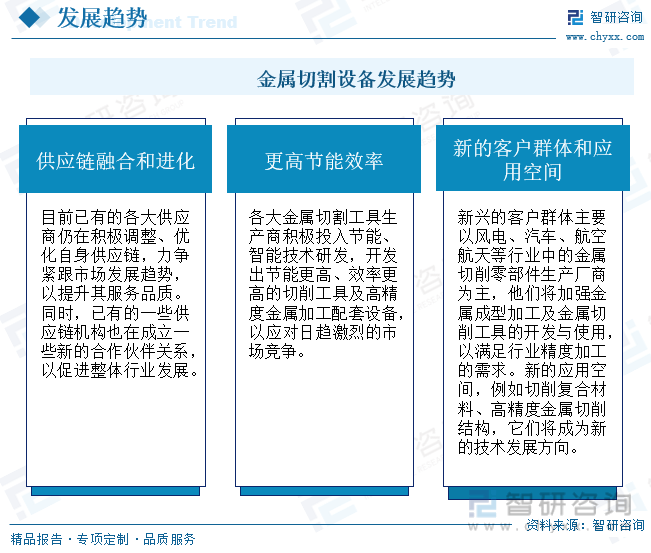This screenshot has height=553, width=651.
Task: Click the 智研咨询 logo icon at top right
Action: (x=575, y=17)
